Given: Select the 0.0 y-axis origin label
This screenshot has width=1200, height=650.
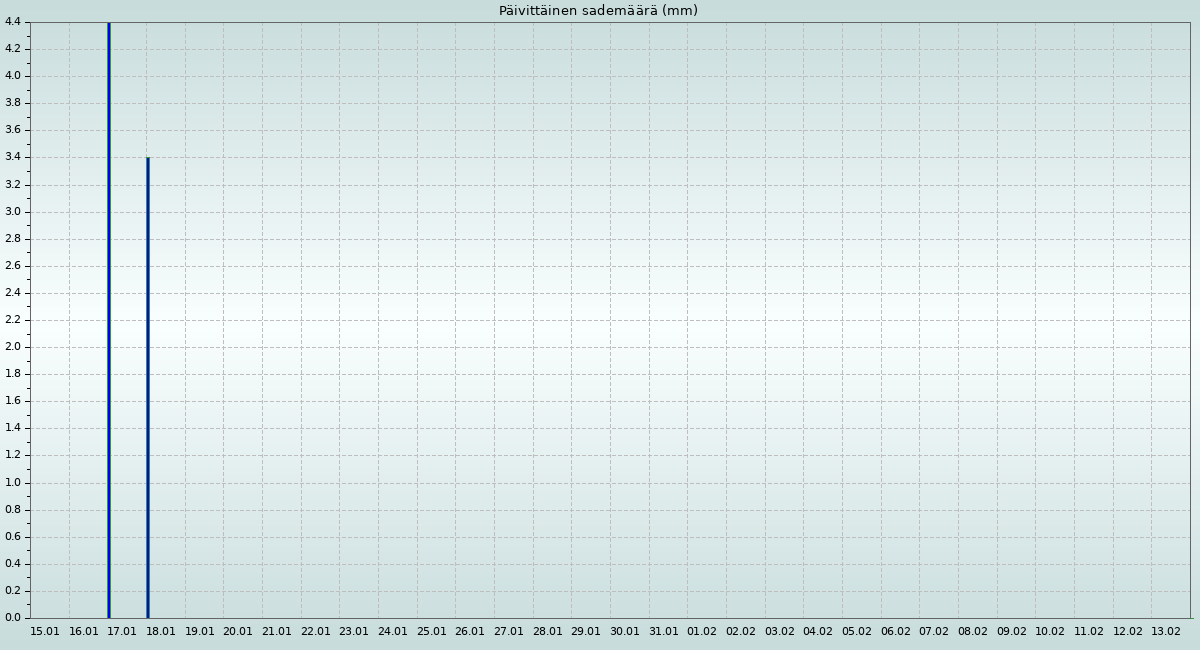Looking at the screenshot, I should pos(13,618).
